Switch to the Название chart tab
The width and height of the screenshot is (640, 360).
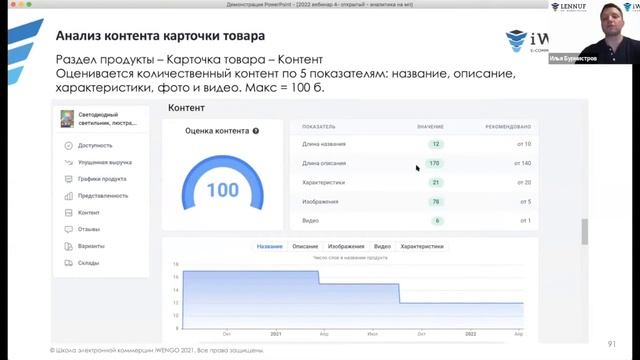(x=269, y=247)
